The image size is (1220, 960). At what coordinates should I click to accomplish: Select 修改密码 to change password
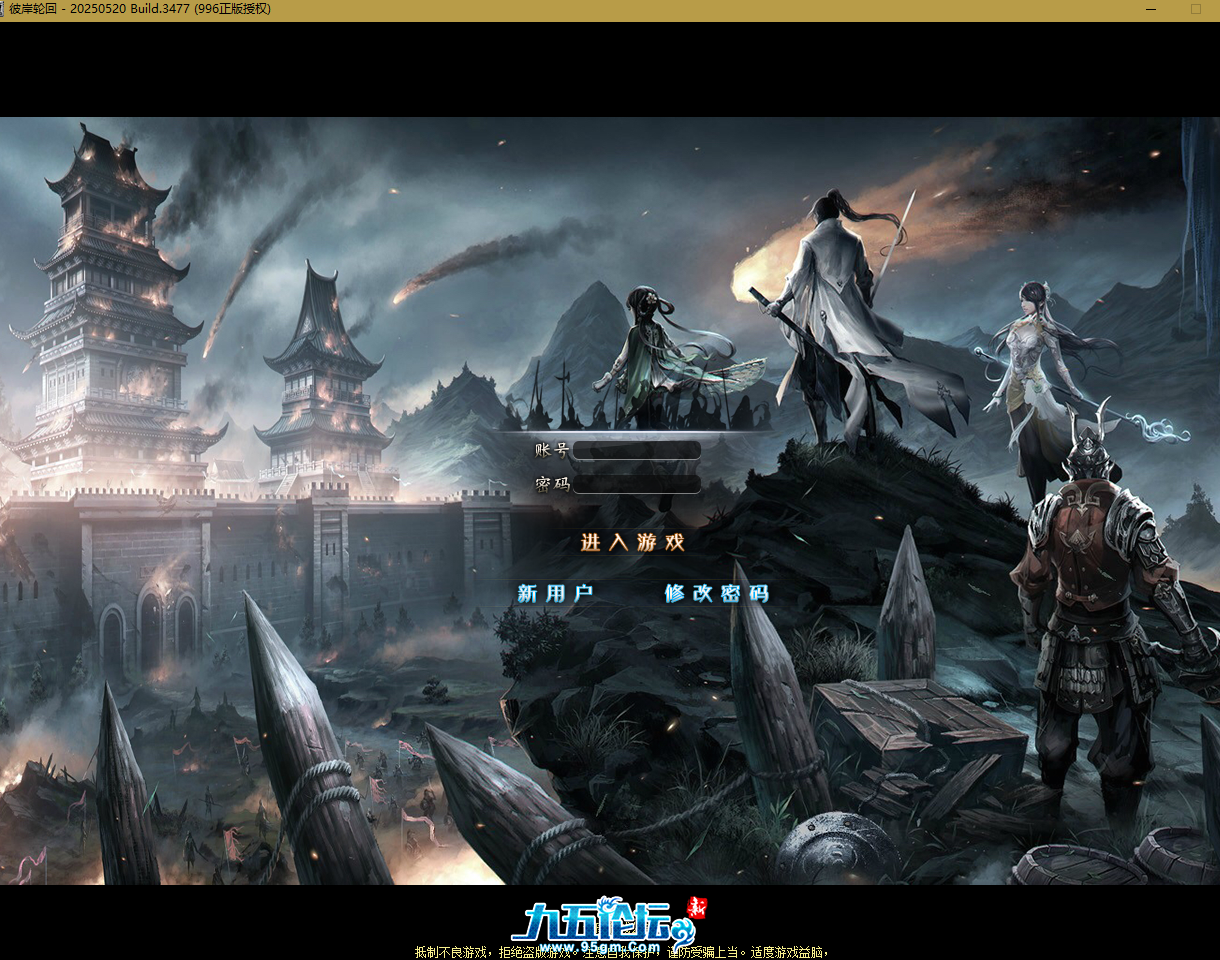[717, 593]
